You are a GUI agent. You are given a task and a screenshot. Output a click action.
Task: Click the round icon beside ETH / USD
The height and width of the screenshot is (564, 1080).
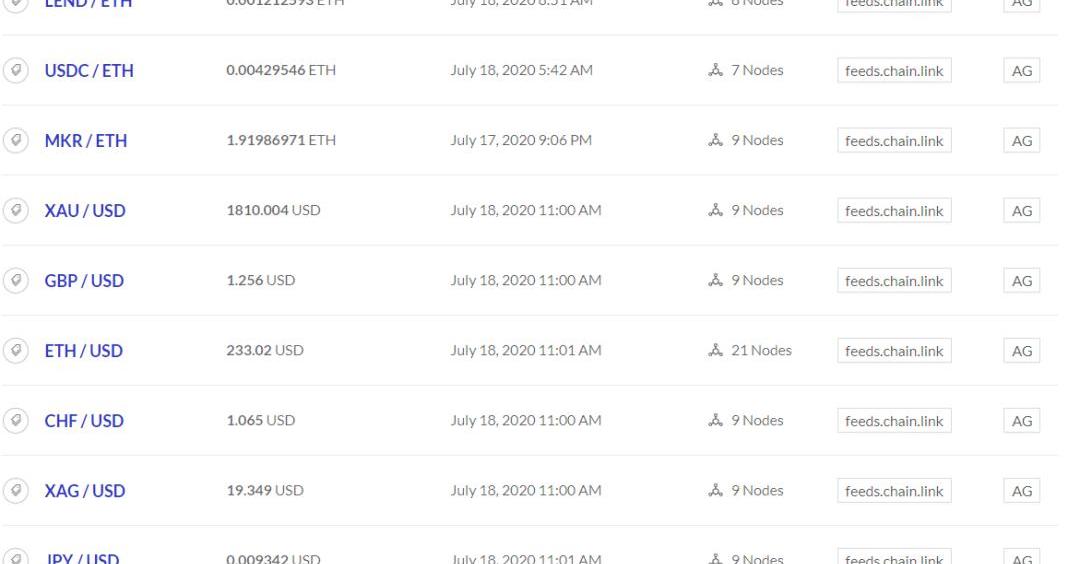(15, 350)
